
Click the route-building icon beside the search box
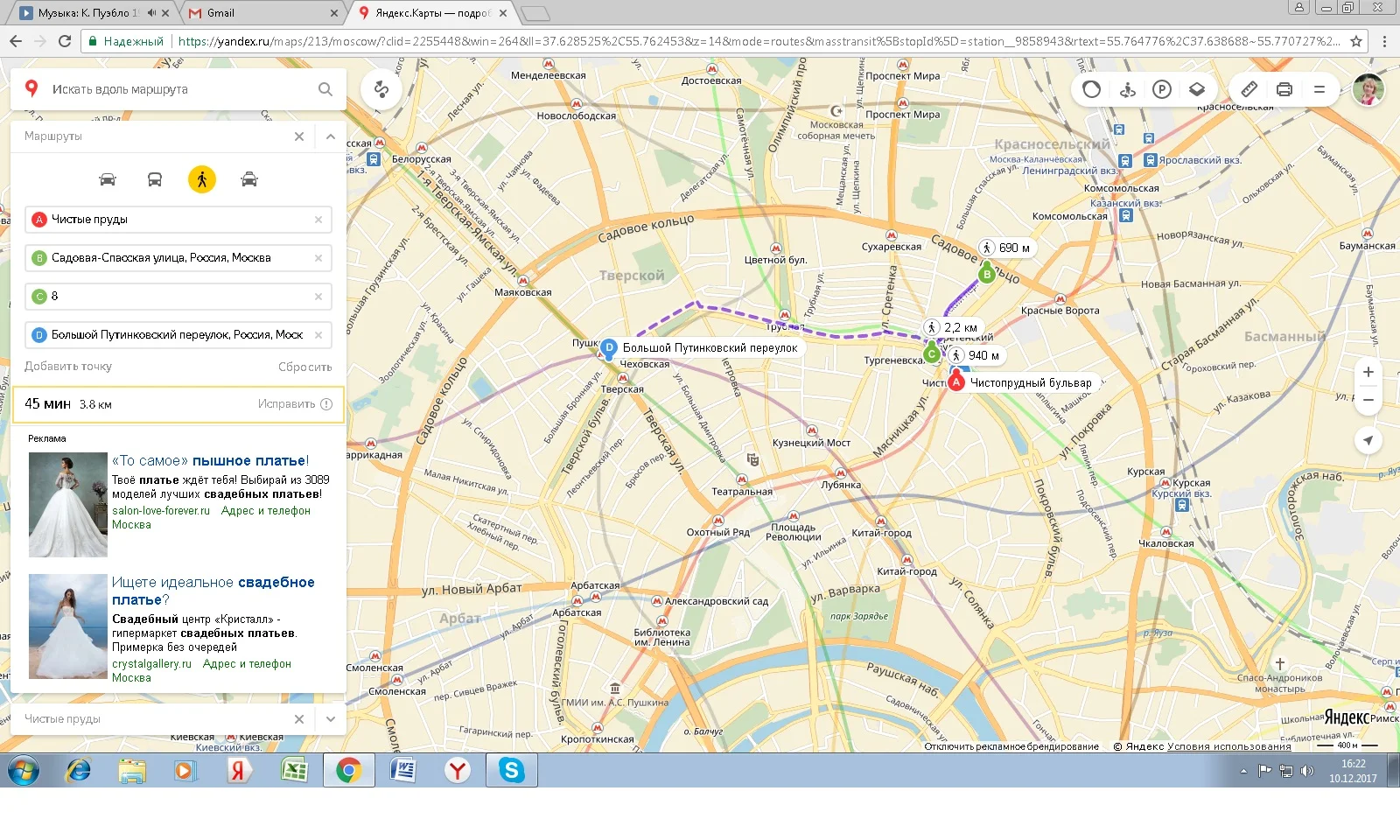coord(381,89)
